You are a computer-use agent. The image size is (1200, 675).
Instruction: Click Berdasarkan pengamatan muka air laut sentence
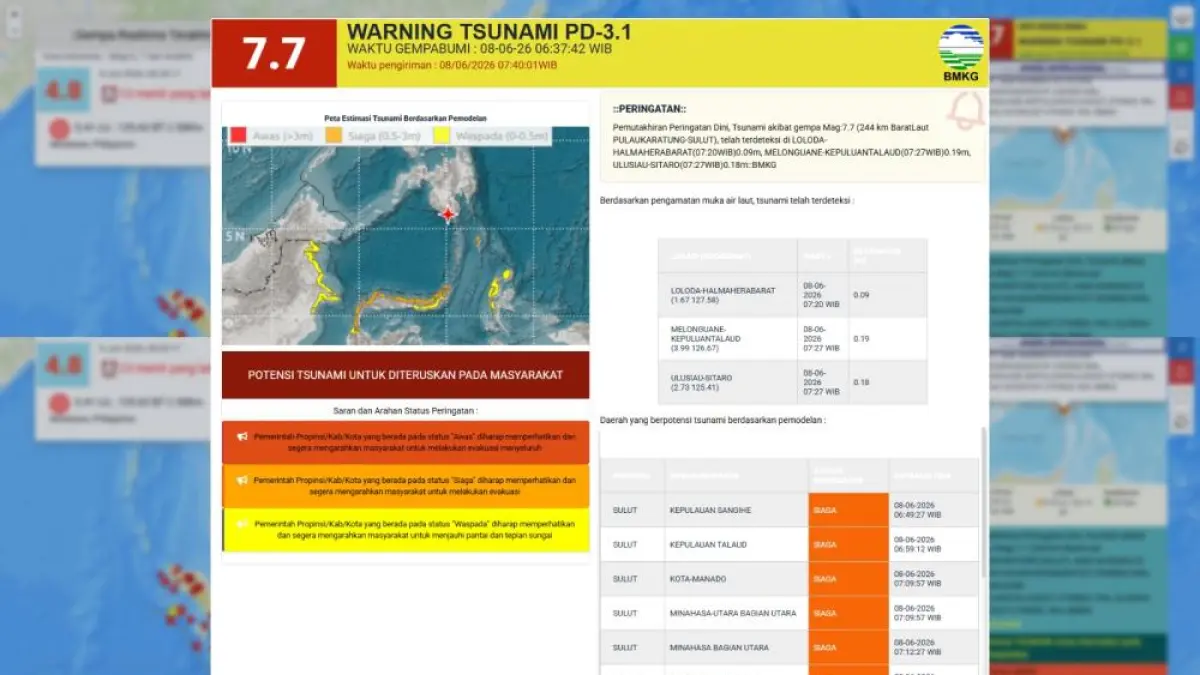pyautogui.click(x=727, y=200)
